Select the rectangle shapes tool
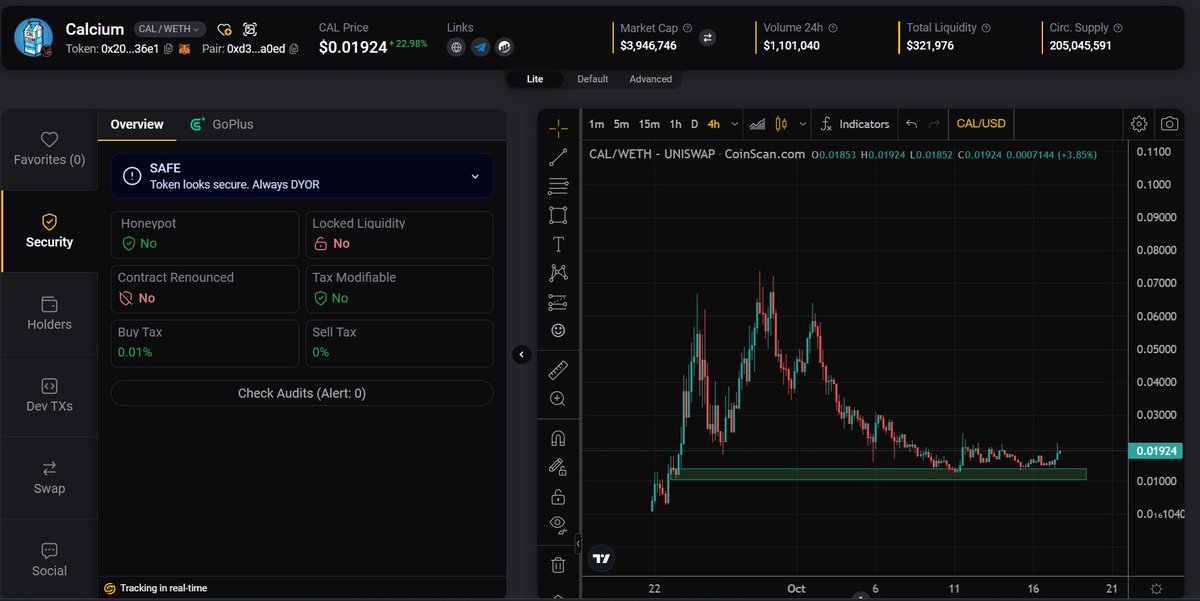This screenshot has height=601, width=1200. tap(558, 215)
